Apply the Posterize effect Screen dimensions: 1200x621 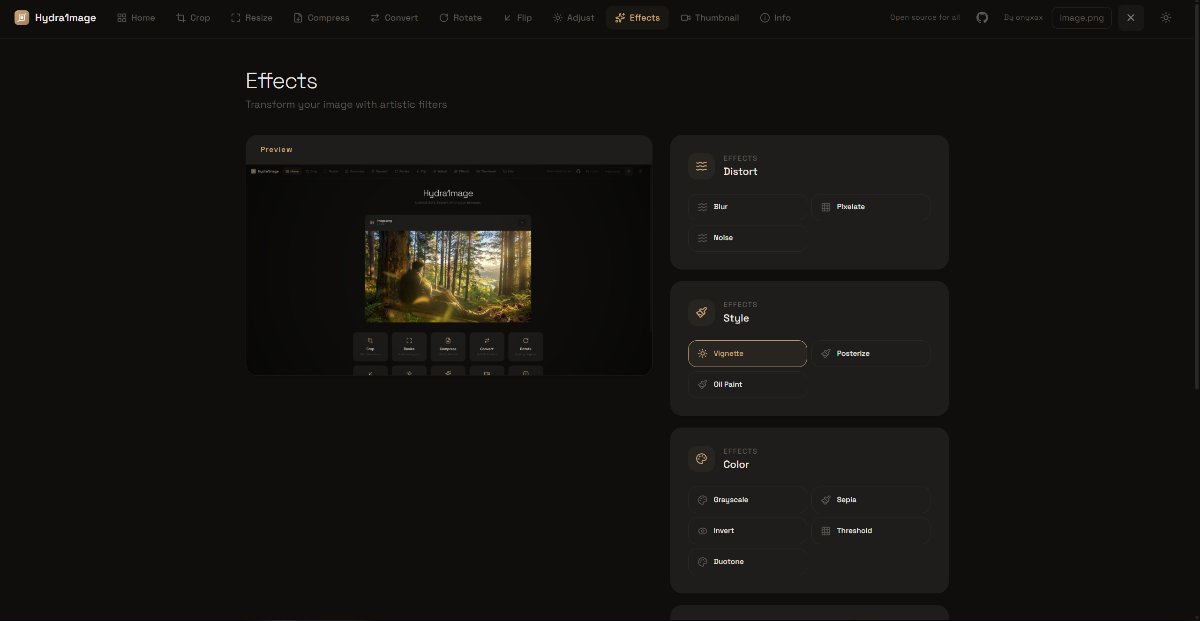click(x=870, y=353)
